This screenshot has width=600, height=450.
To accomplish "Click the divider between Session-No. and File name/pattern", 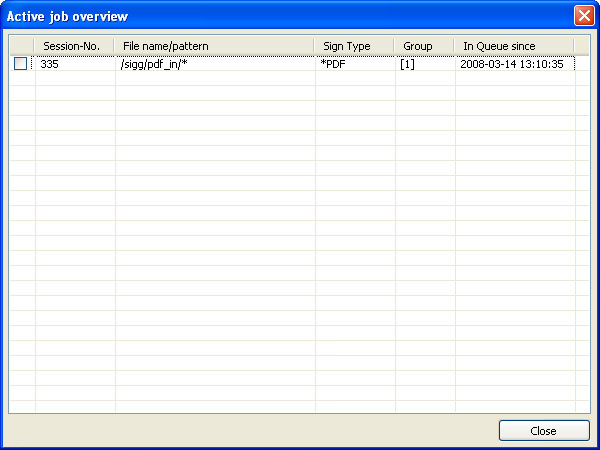I will 115,46.
